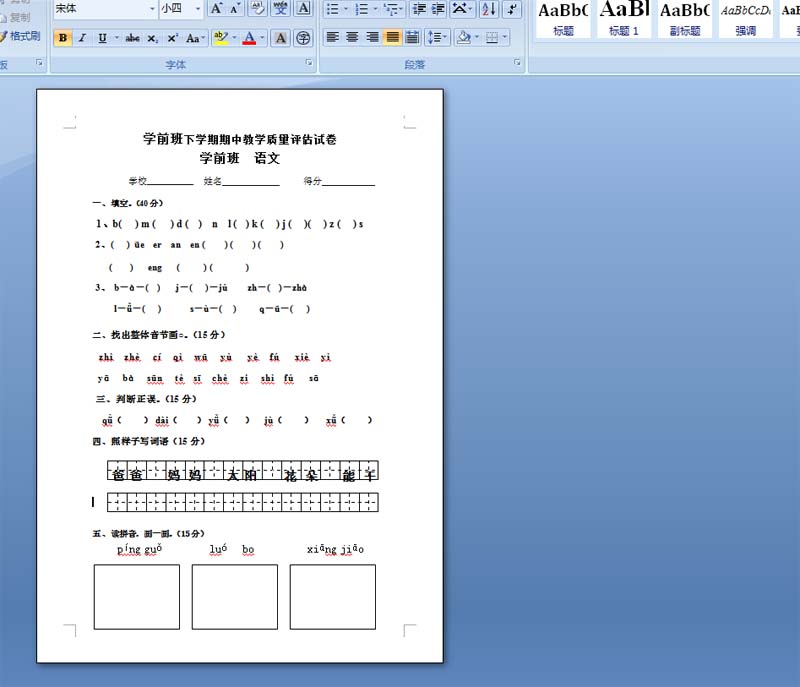Click the Character Border icon
800x687 pixels.
point(303,8)
